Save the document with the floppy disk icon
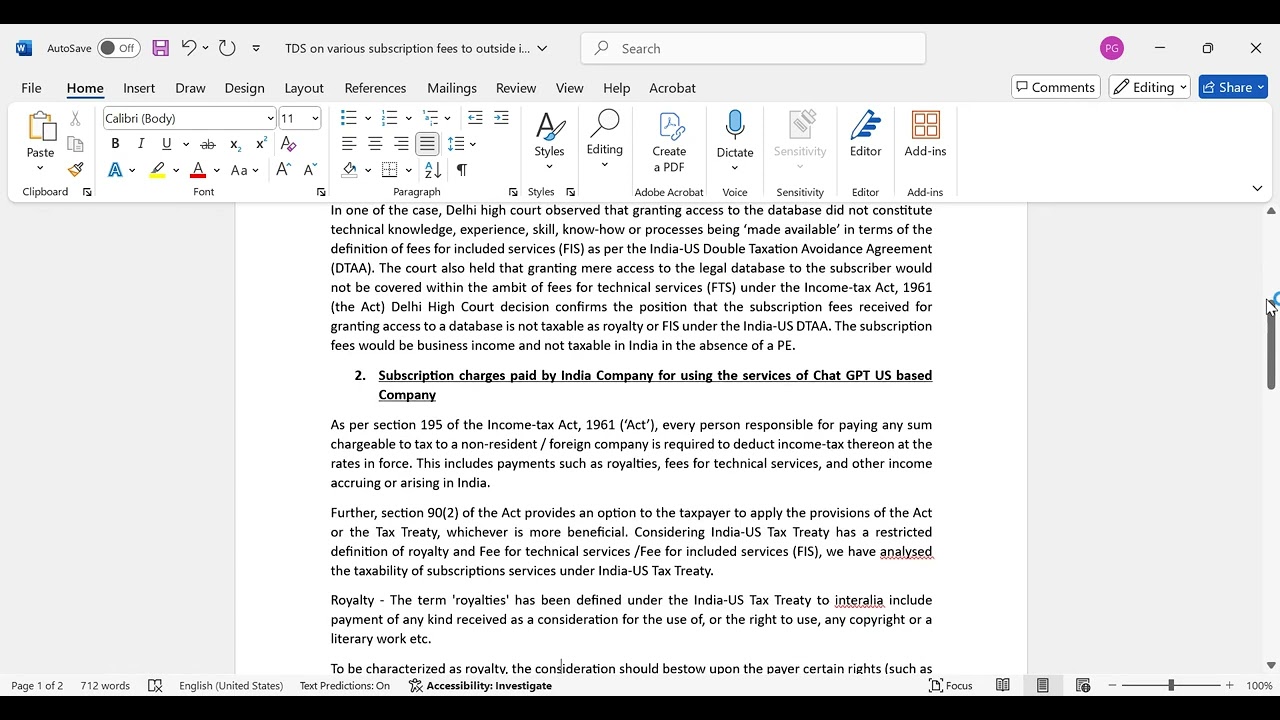 click(x=160, y=48)
